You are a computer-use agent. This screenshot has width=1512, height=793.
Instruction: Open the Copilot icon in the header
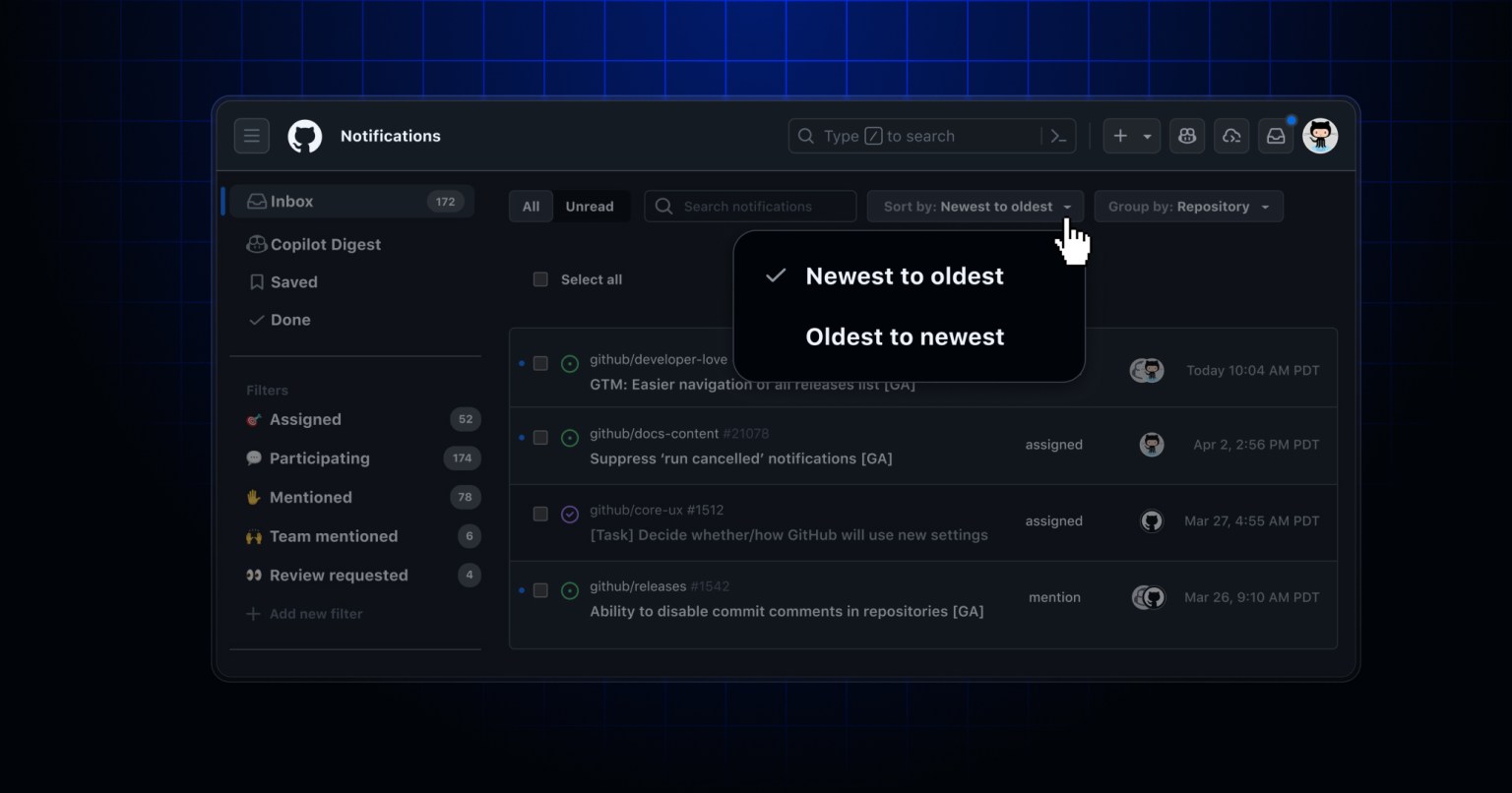1186,136
